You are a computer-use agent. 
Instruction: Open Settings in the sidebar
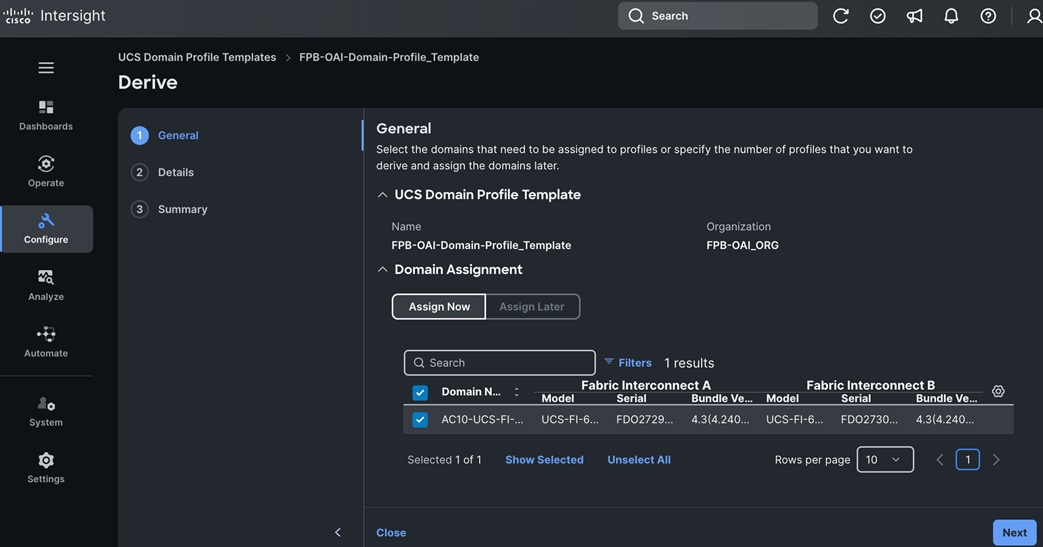coord(46,468)
